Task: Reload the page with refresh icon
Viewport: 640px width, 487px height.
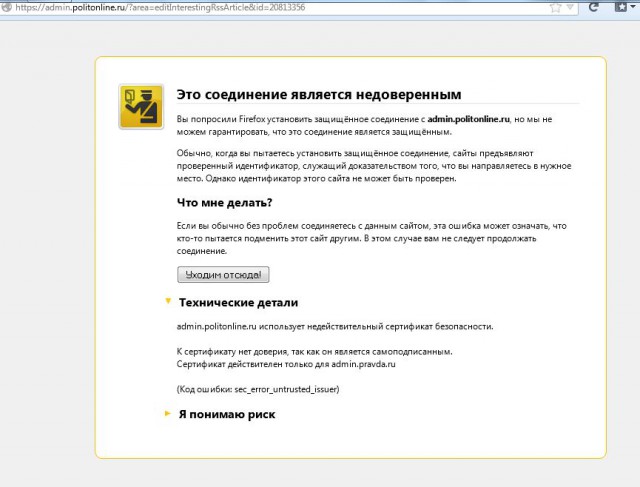Action: tap(594, 7)
